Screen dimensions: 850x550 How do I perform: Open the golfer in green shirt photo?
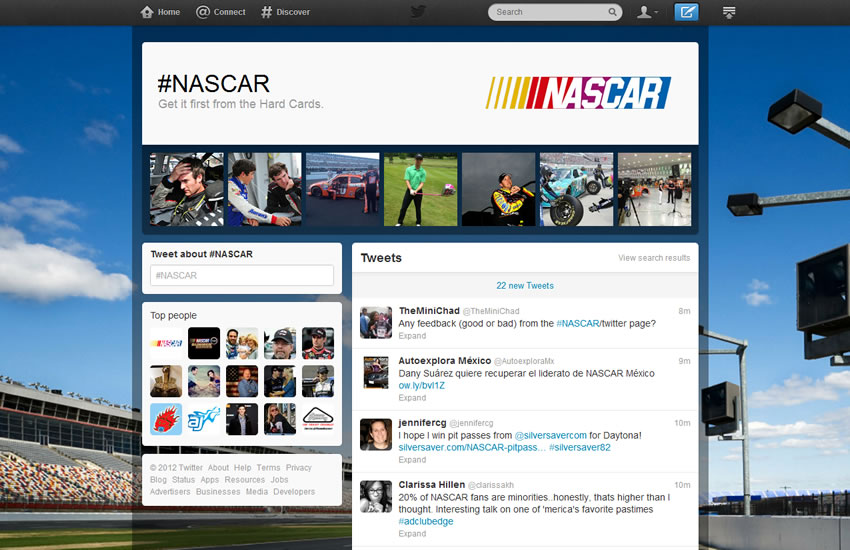click(420, 189)
